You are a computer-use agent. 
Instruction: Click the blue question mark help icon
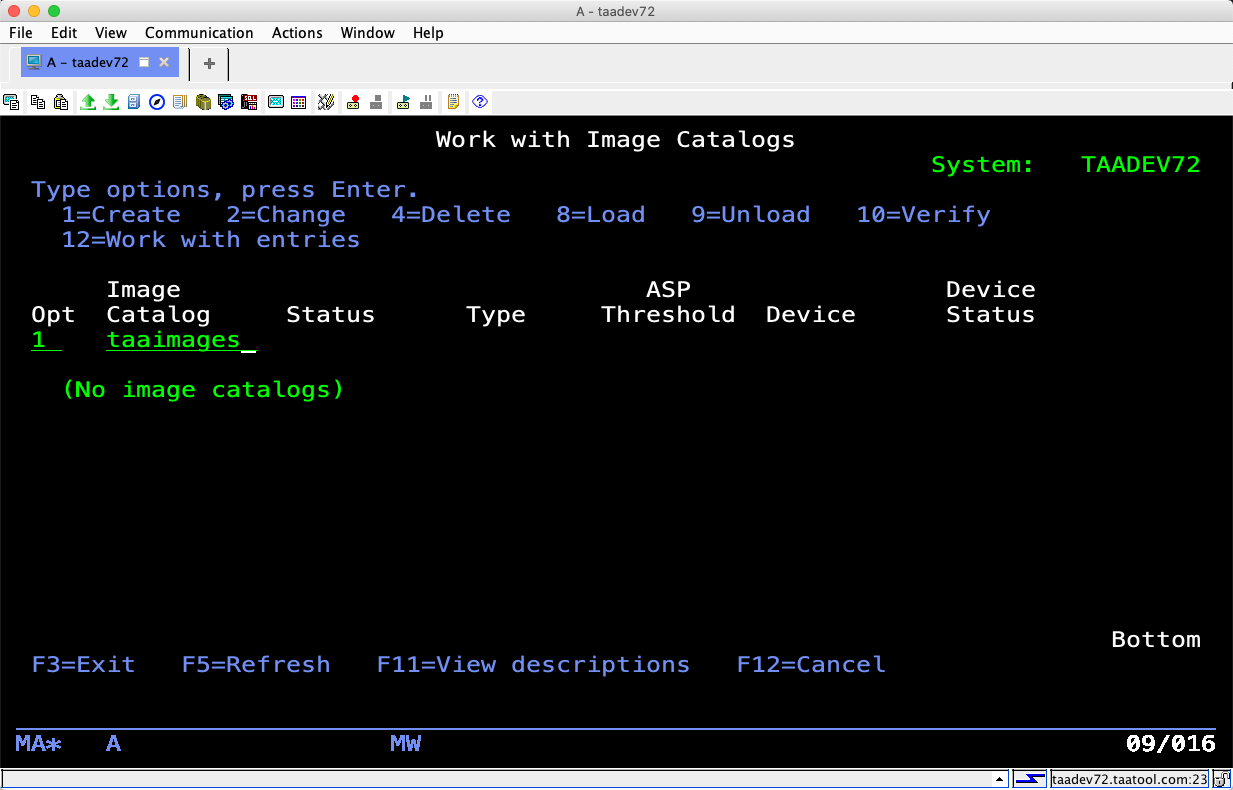click(x=480, y=102)
